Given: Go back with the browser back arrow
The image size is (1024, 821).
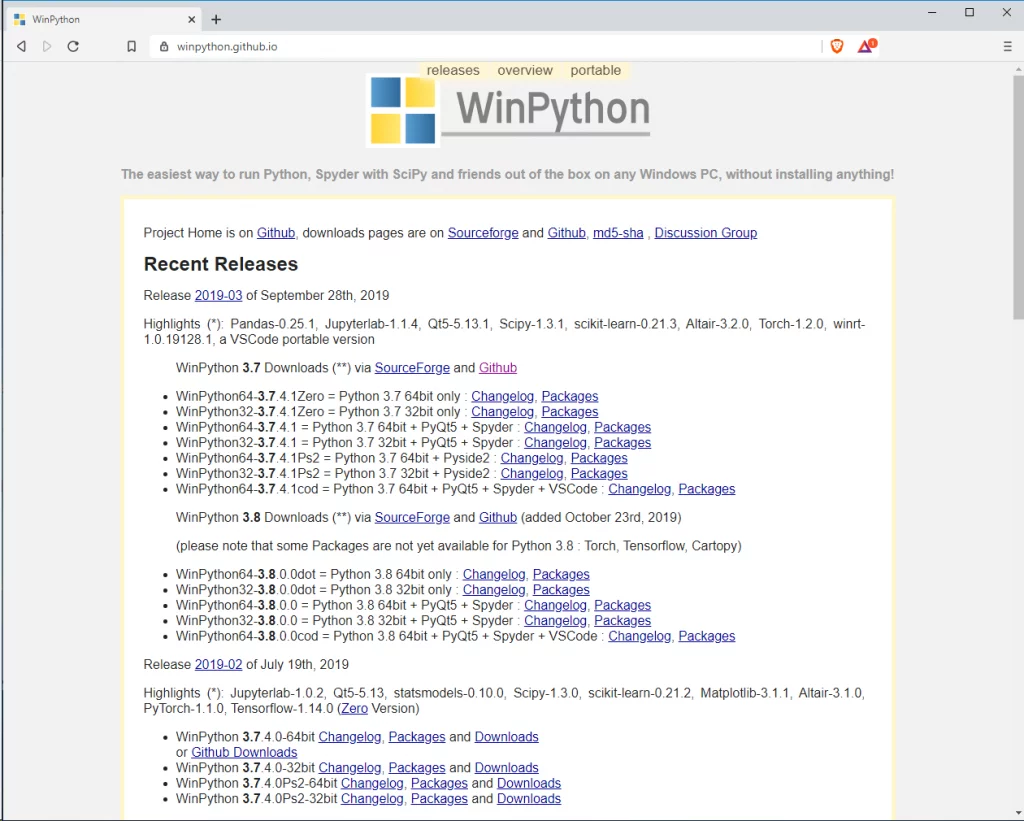Looking at the screenshot, I should click(22, 46).
